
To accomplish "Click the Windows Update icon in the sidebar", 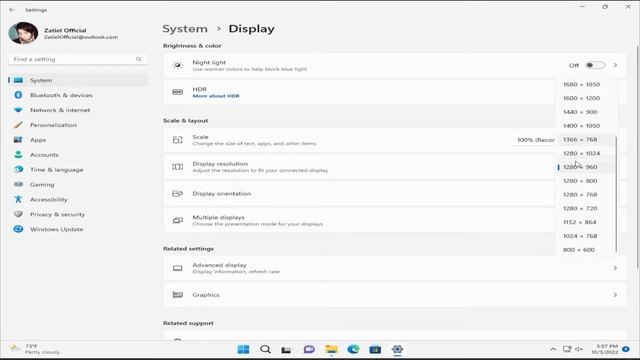I will point(18,229).
